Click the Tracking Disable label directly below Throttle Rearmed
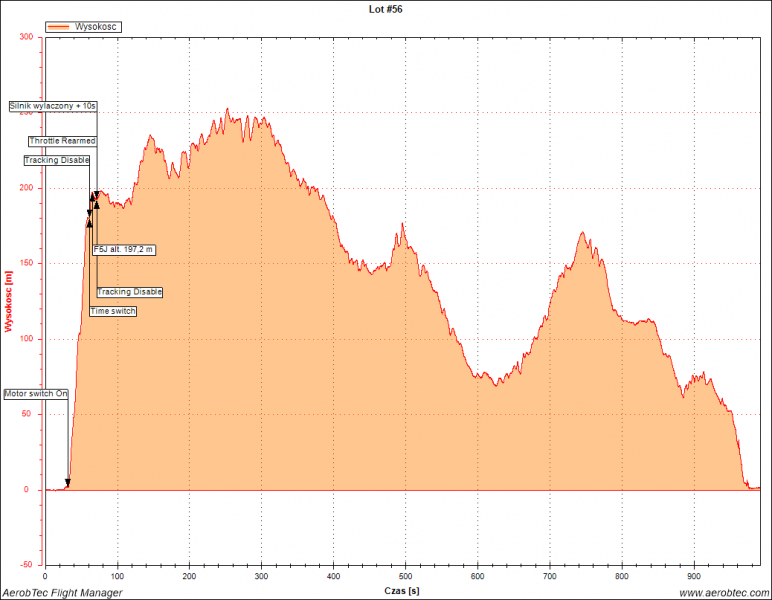Image resolution: width=772 pixels, height=600 pixels. pyautogui.click(x=57, y=160)
